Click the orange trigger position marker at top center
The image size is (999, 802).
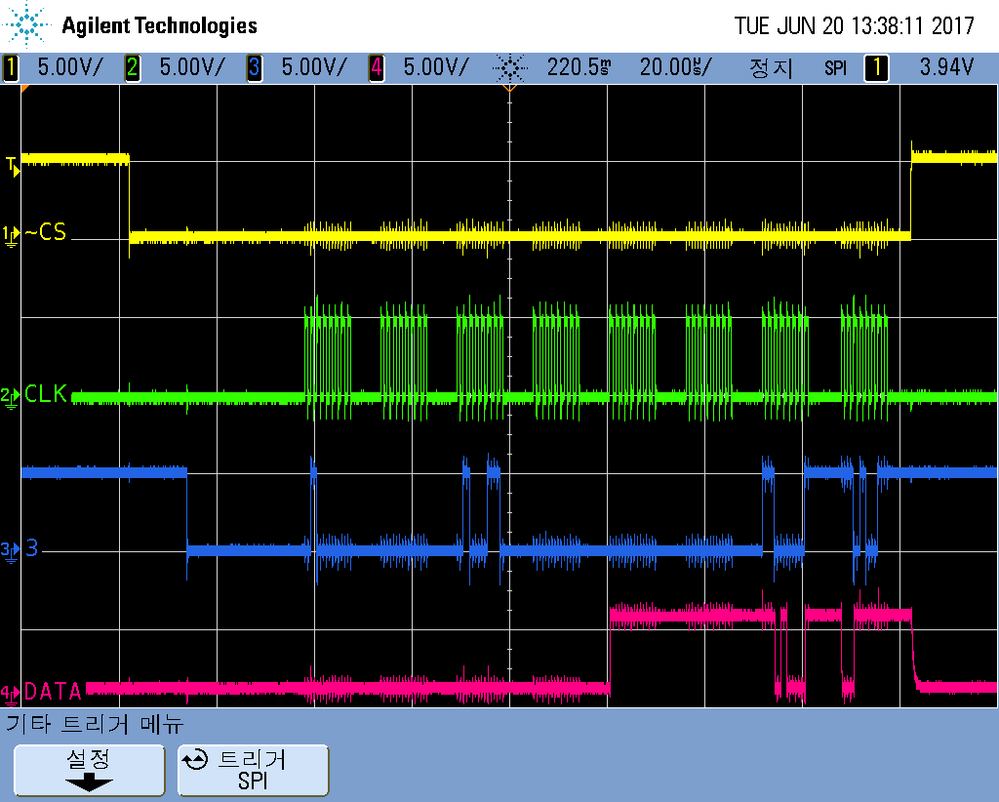[509, 88]
